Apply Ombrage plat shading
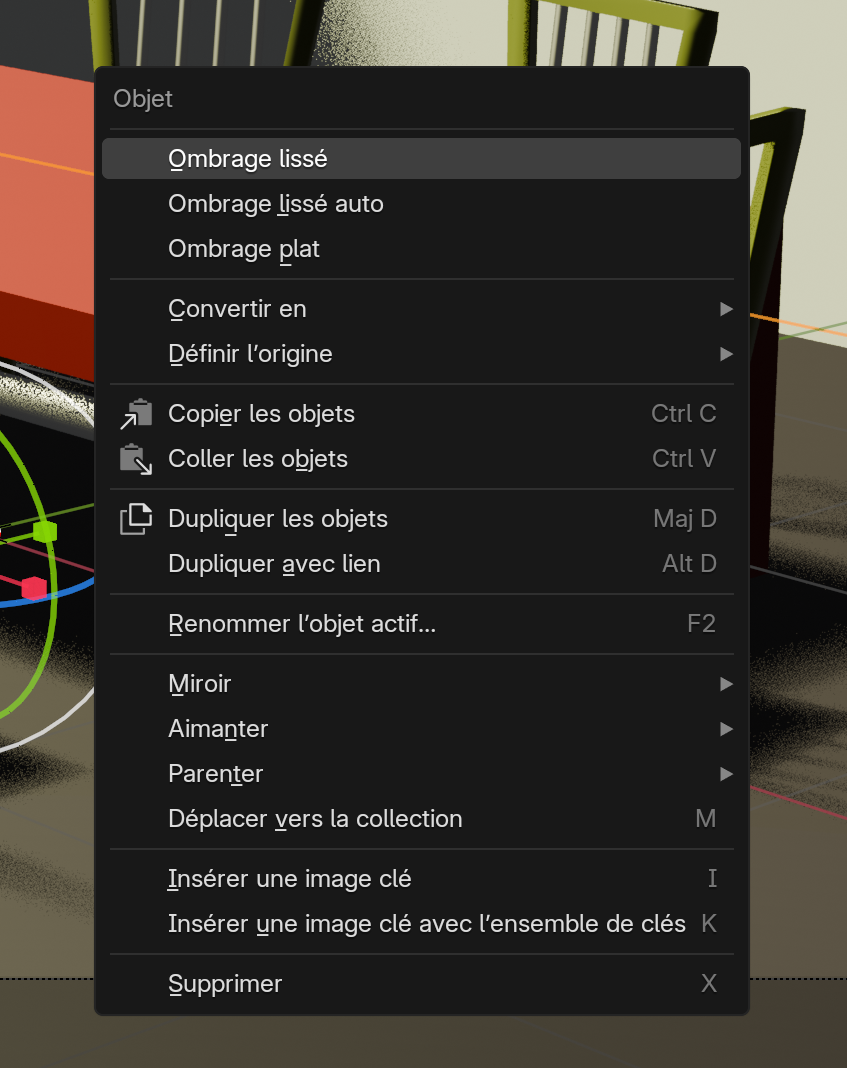 pyautogui.click(x=244, y=249)
